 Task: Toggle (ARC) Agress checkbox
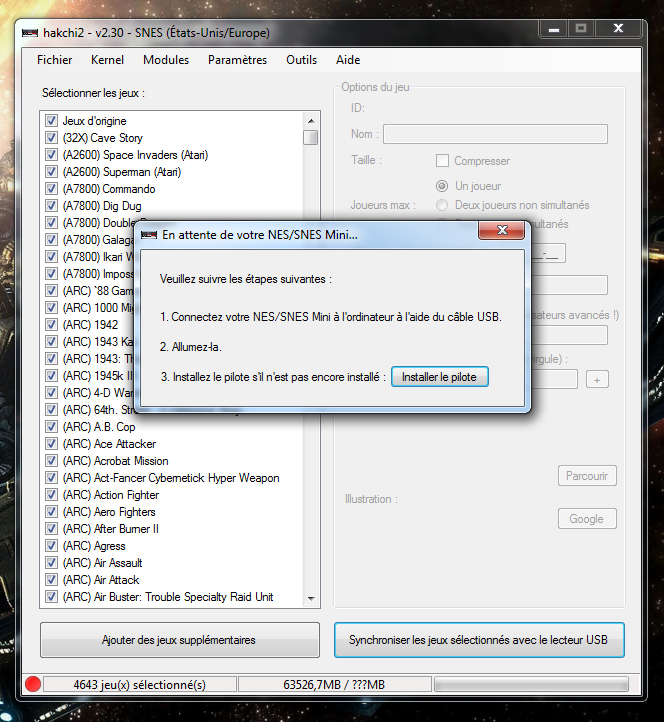pos(51,546)
